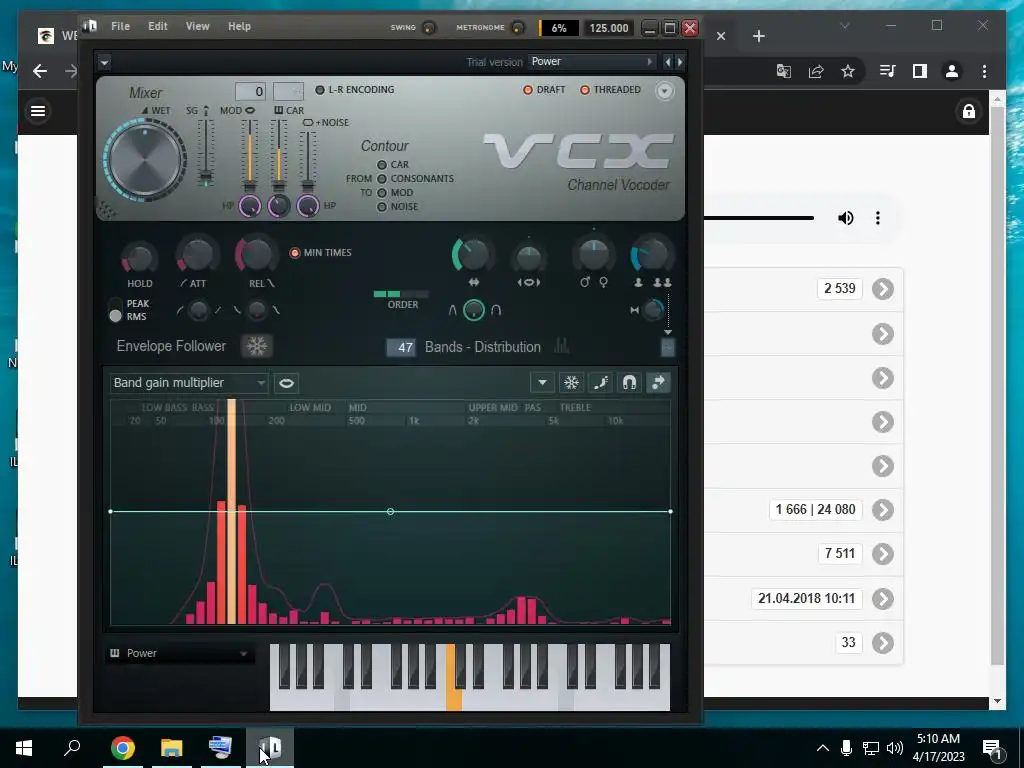Open a new Chrome tab
The height and width of the screenshot is (768, 1024).
758,37
